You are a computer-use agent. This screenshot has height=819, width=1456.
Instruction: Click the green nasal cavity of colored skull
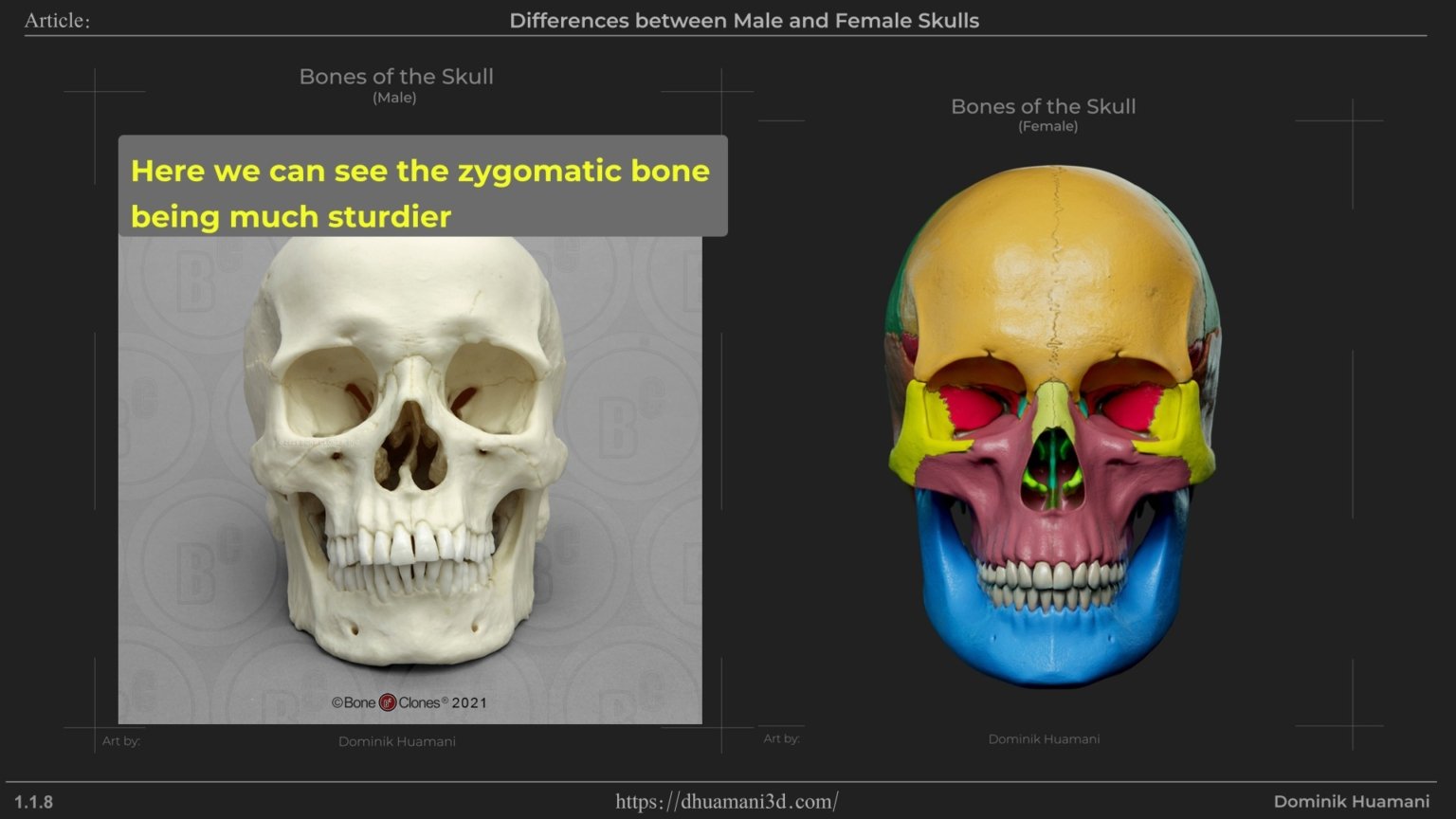[x=1052, y=464]
